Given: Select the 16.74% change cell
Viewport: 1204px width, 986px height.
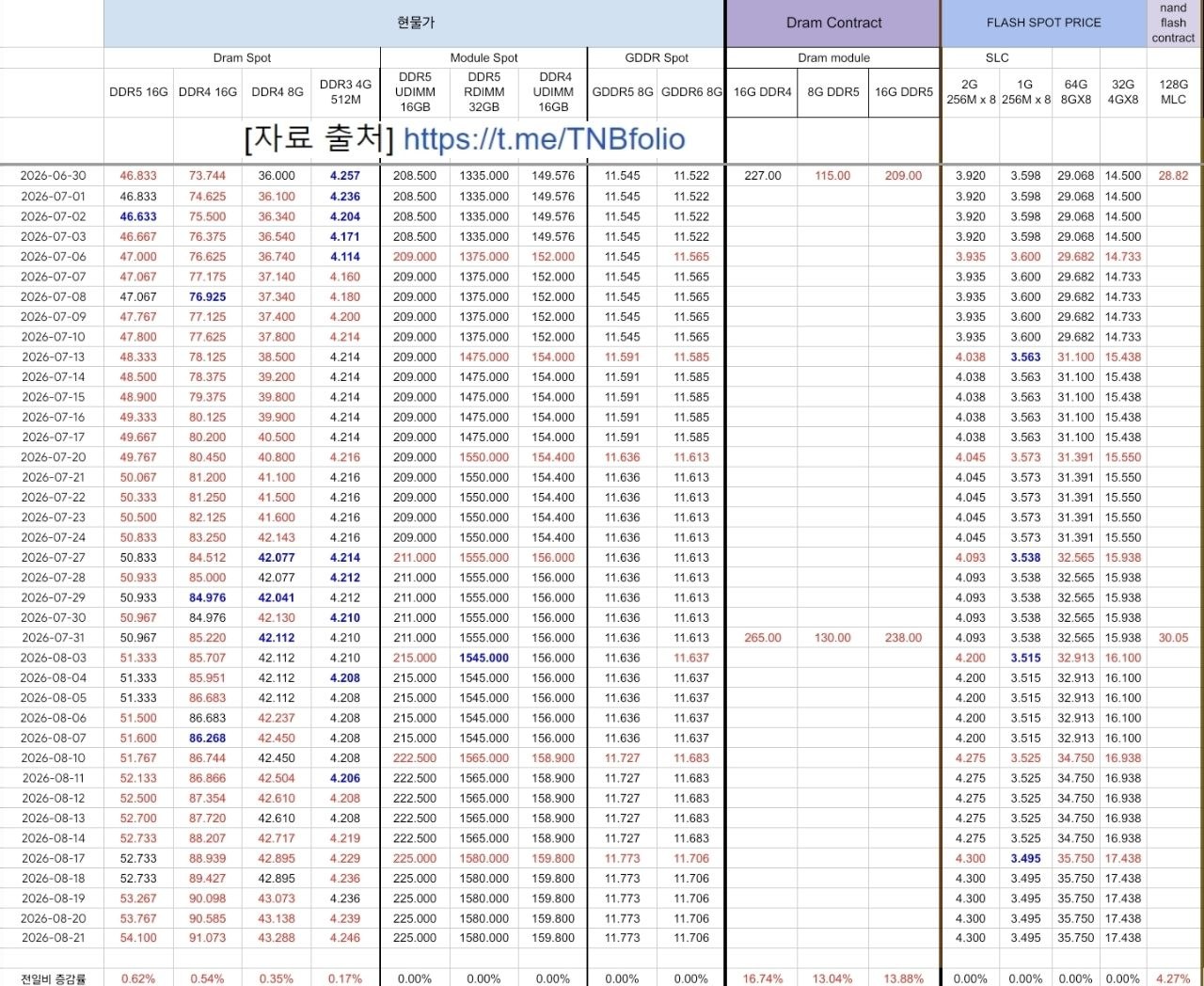Looking at the screenshot, I should tap(763, 978).
